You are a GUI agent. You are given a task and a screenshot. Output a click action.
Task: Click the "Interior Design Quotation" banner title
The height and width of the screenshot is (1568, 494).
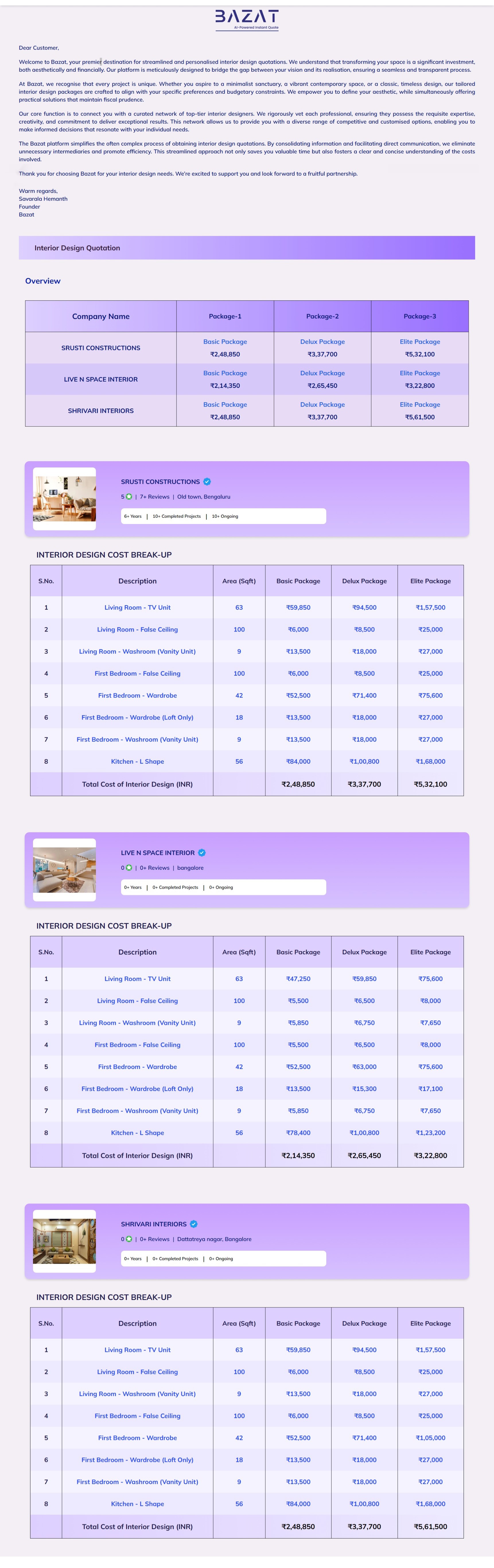tap(77, 248)
